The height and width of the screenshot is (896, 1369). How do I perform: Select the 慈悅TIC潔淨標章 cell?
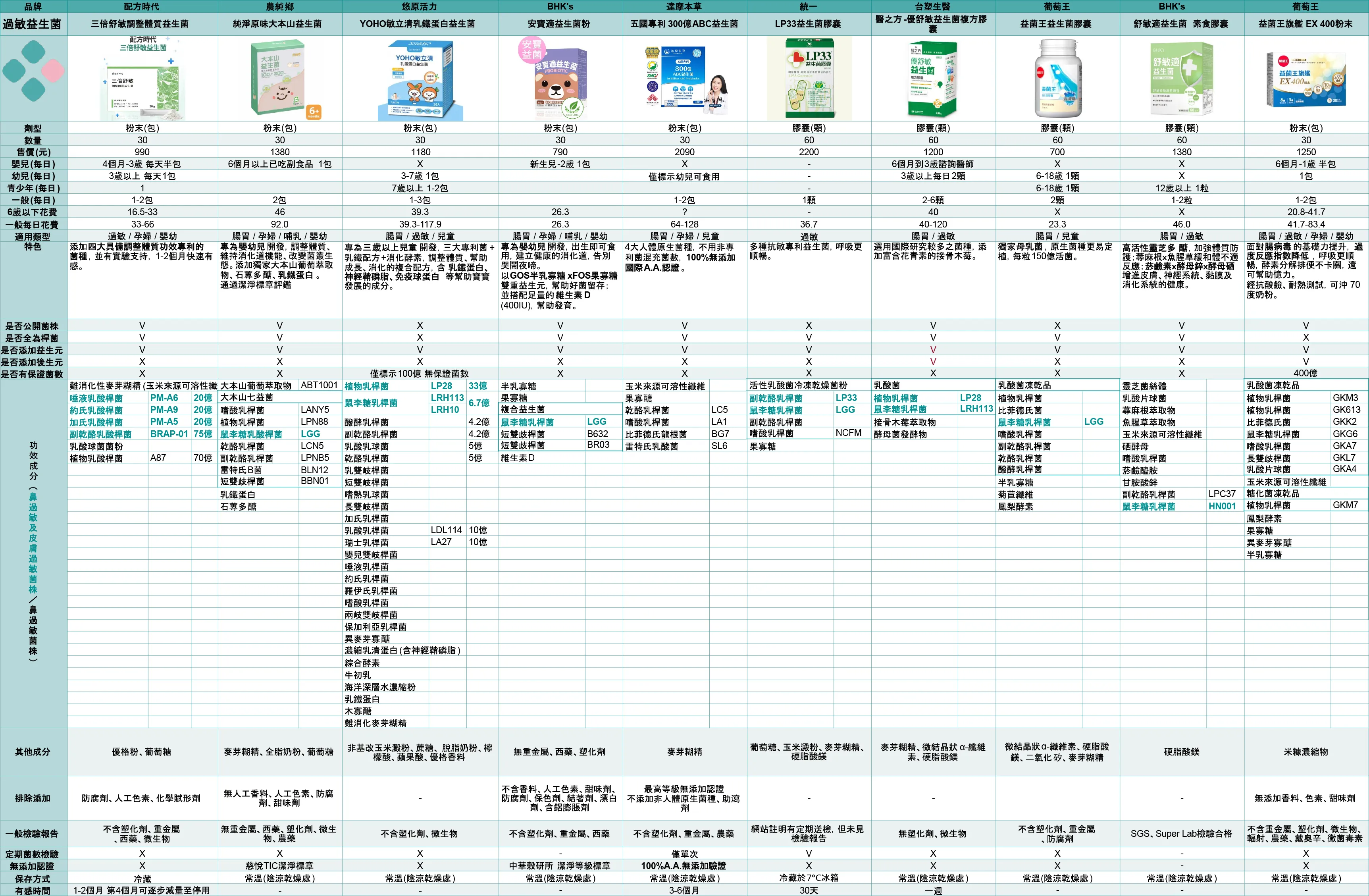279,865
